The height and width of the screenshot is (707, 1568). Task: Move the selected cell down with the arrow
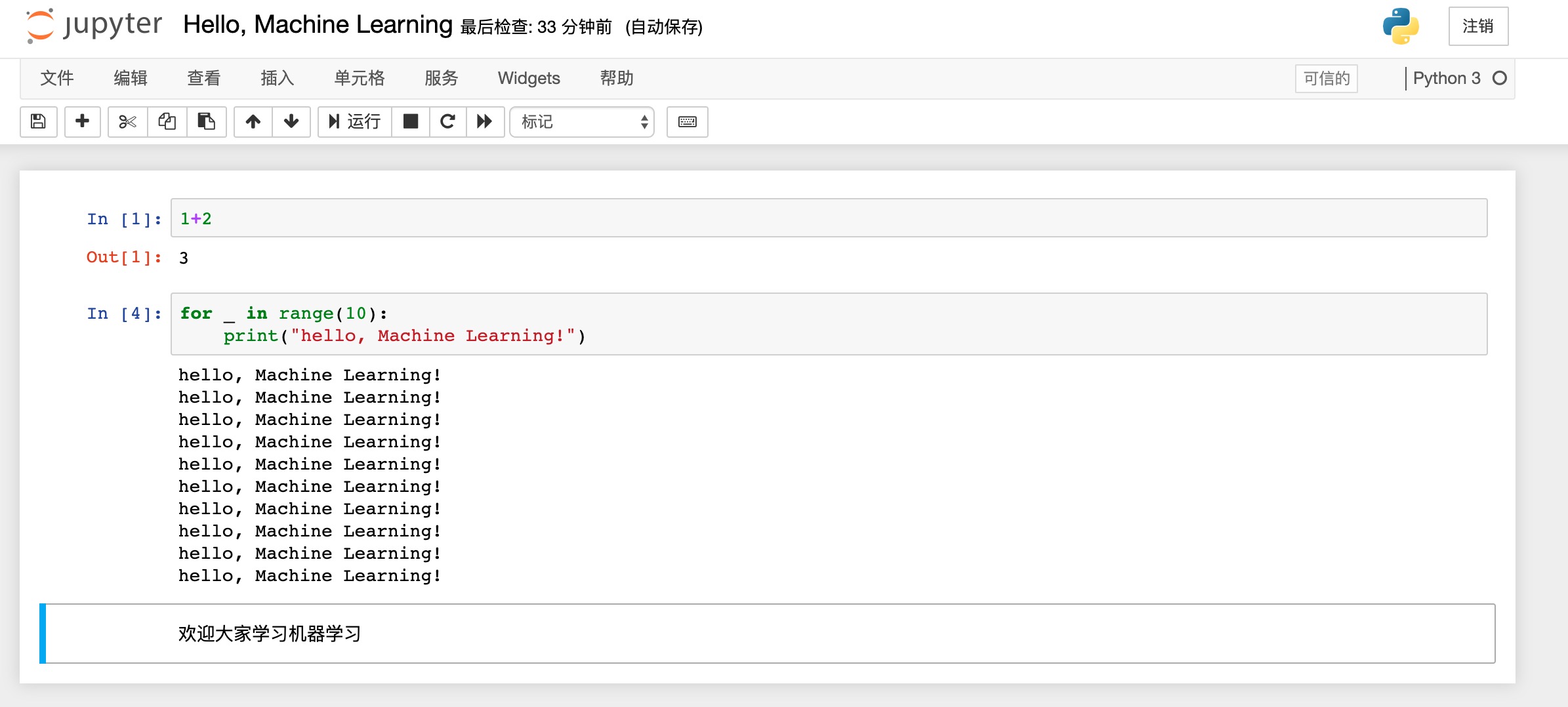pos(291,121)
